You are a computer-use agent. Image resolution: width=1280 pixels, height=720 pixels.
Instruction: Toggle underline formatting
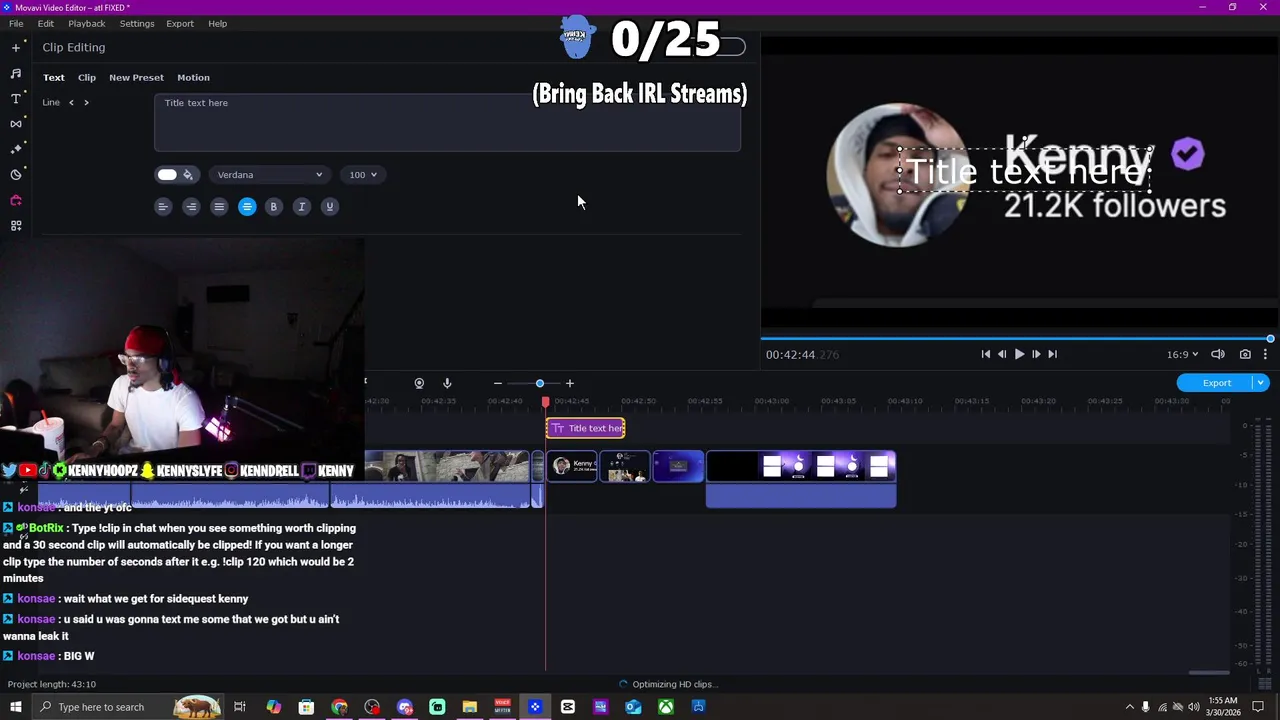[x=329, y=207]
